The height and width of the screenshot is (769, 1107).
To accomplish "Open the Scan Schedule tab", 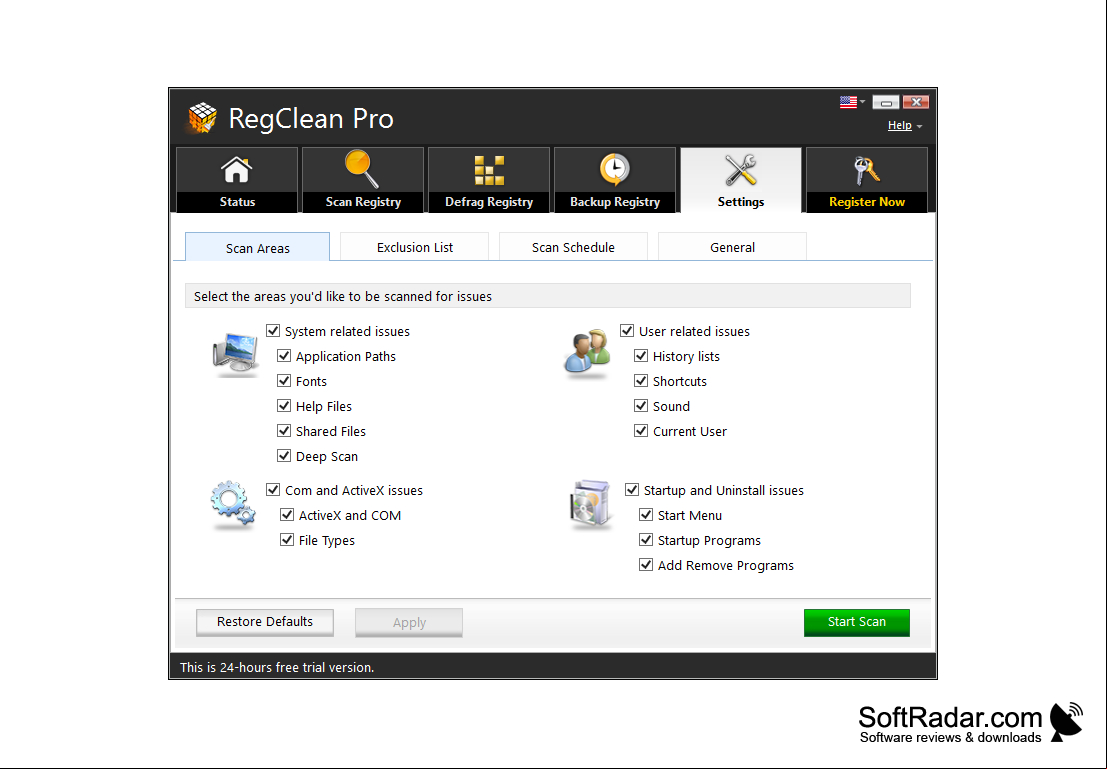I will [573, 247].
